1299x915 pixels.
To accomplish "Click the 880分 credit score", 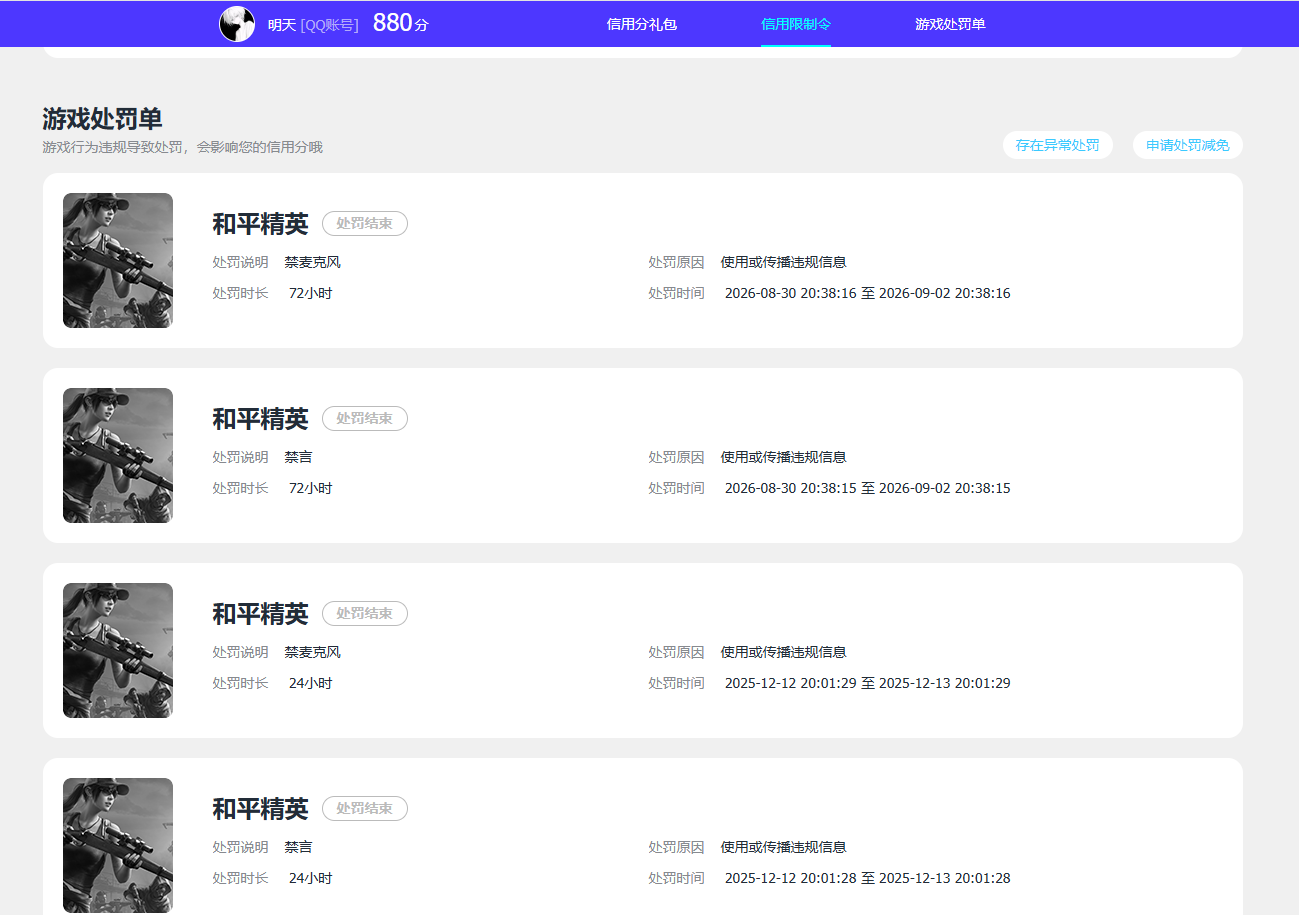I will [400, 23].
